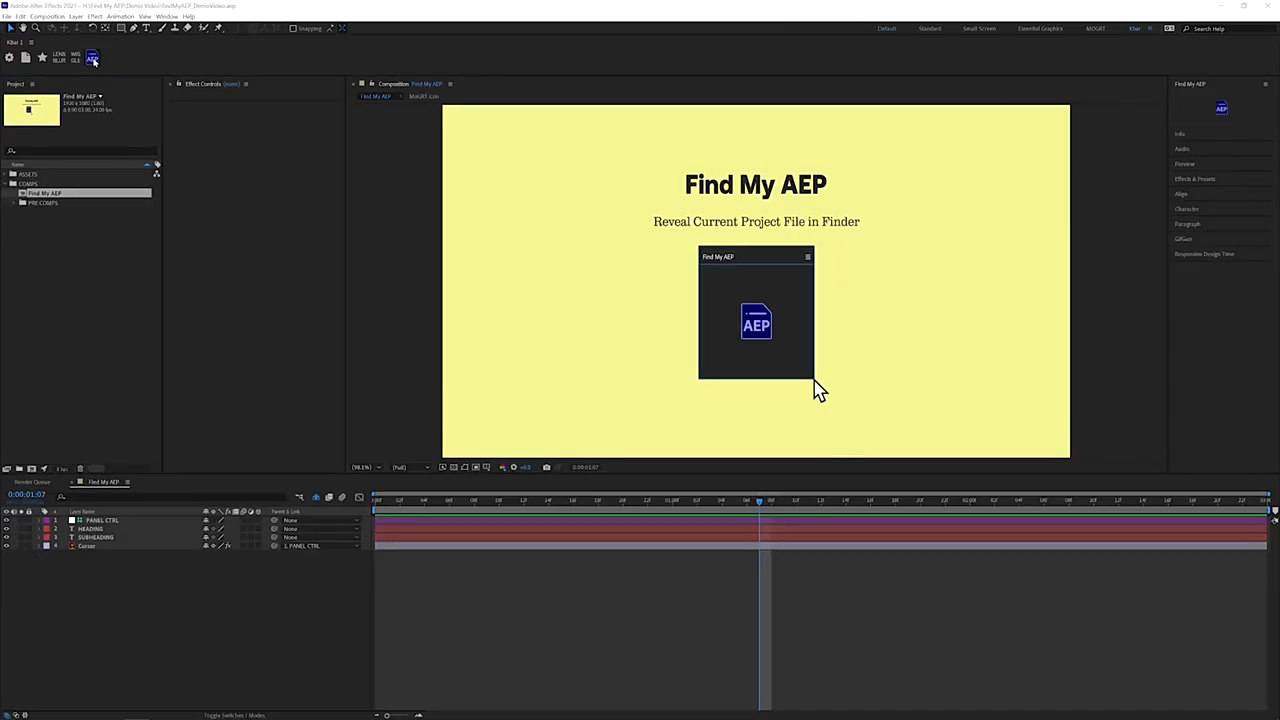Click the KBar Lens Blur button
The image size is (1280, 720).
(x=59, y=58)
